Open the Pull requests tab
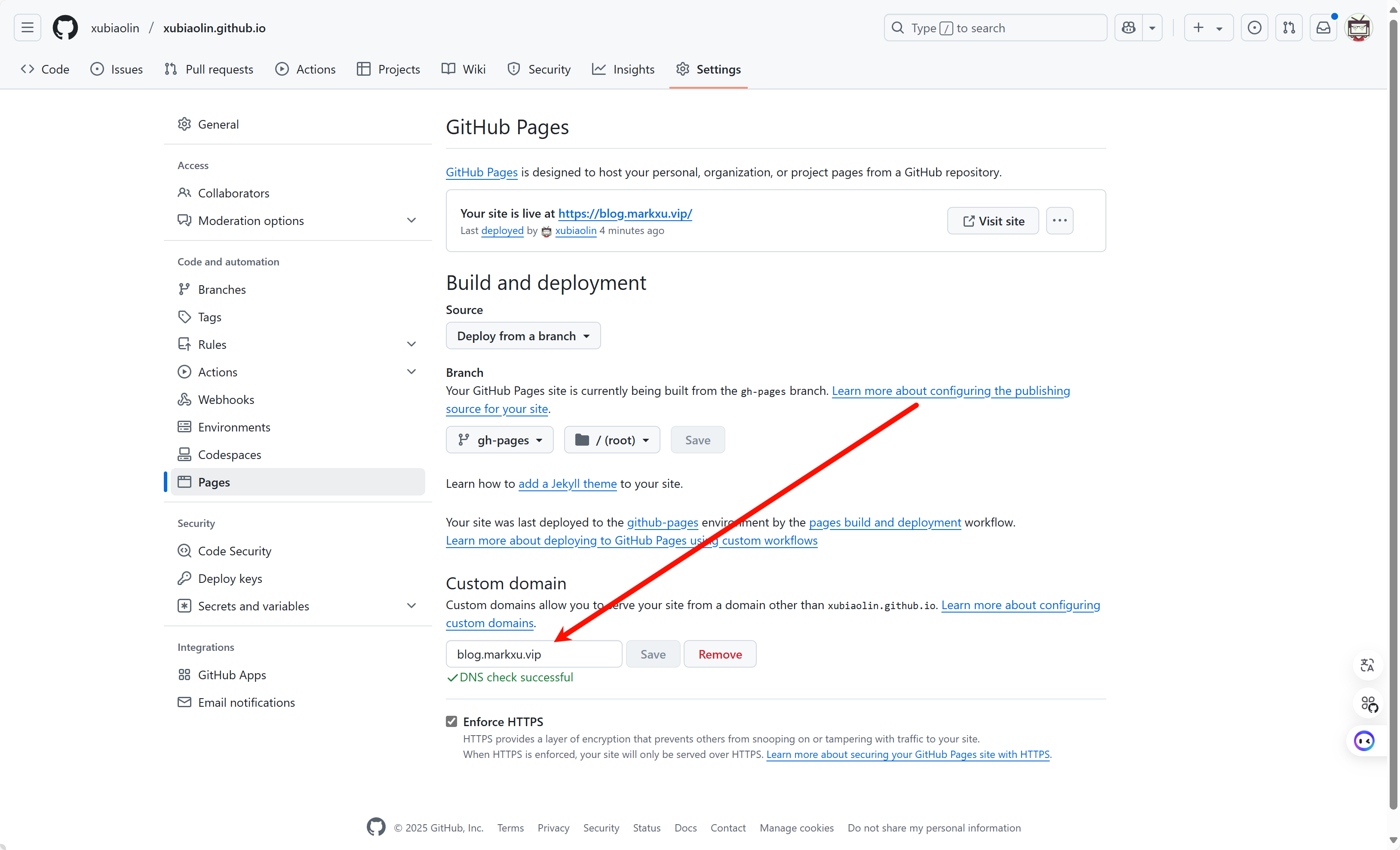 [x=209, y=69]
